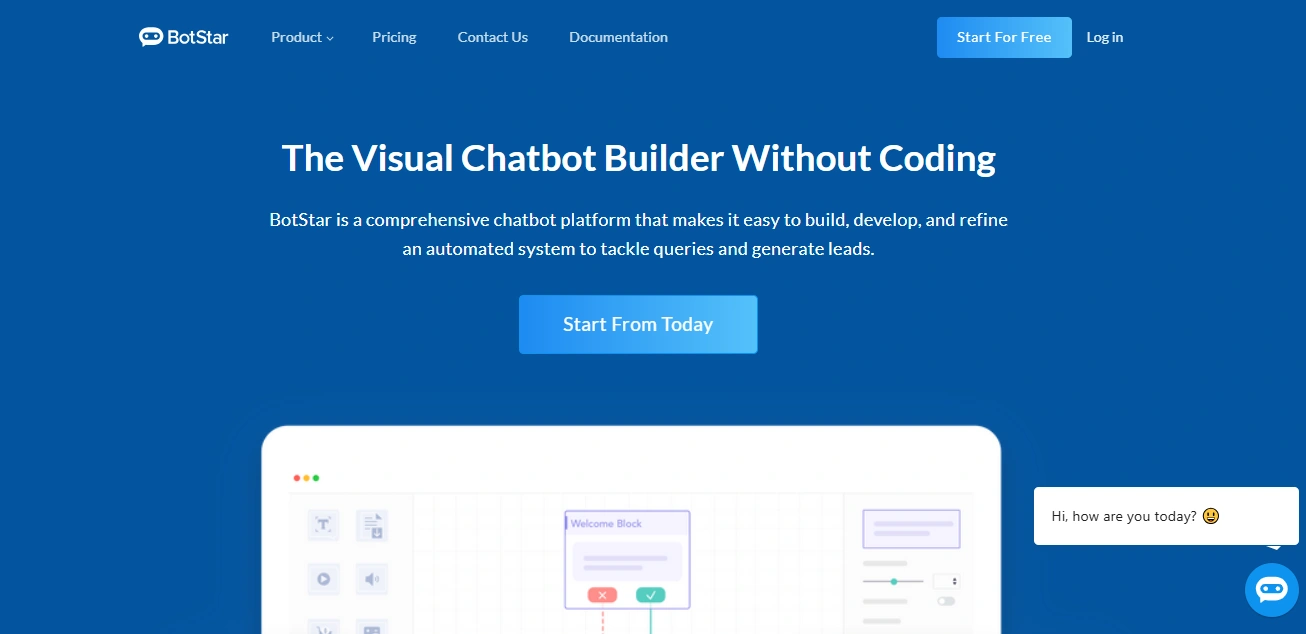Click the audio speaker block icon
The height and width of the screenshot is (634, 1306).
372,578
